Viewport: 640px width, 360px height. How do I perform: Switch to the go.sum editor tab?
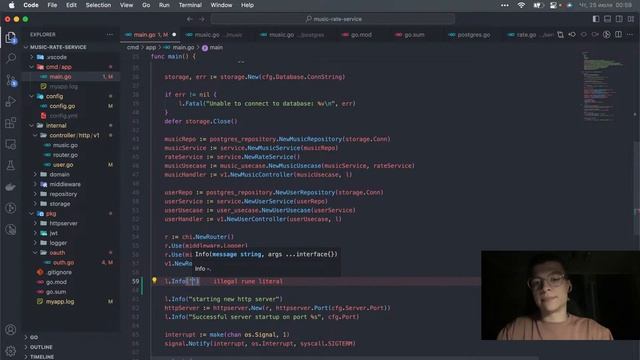click(414, 35)
